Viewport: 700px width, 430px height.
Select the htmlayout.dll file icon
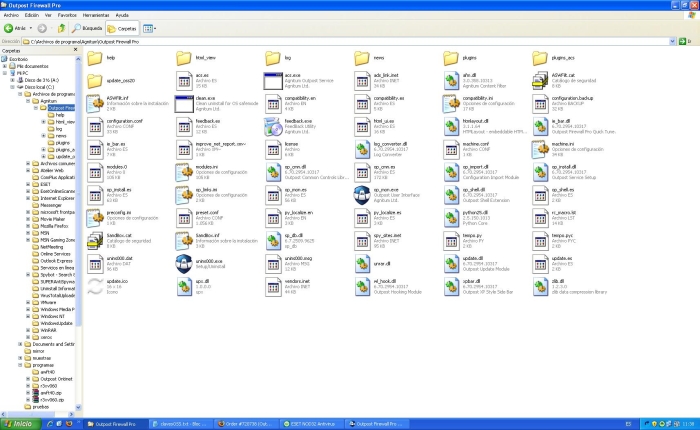pyautogui.click(x=451, y=126)
